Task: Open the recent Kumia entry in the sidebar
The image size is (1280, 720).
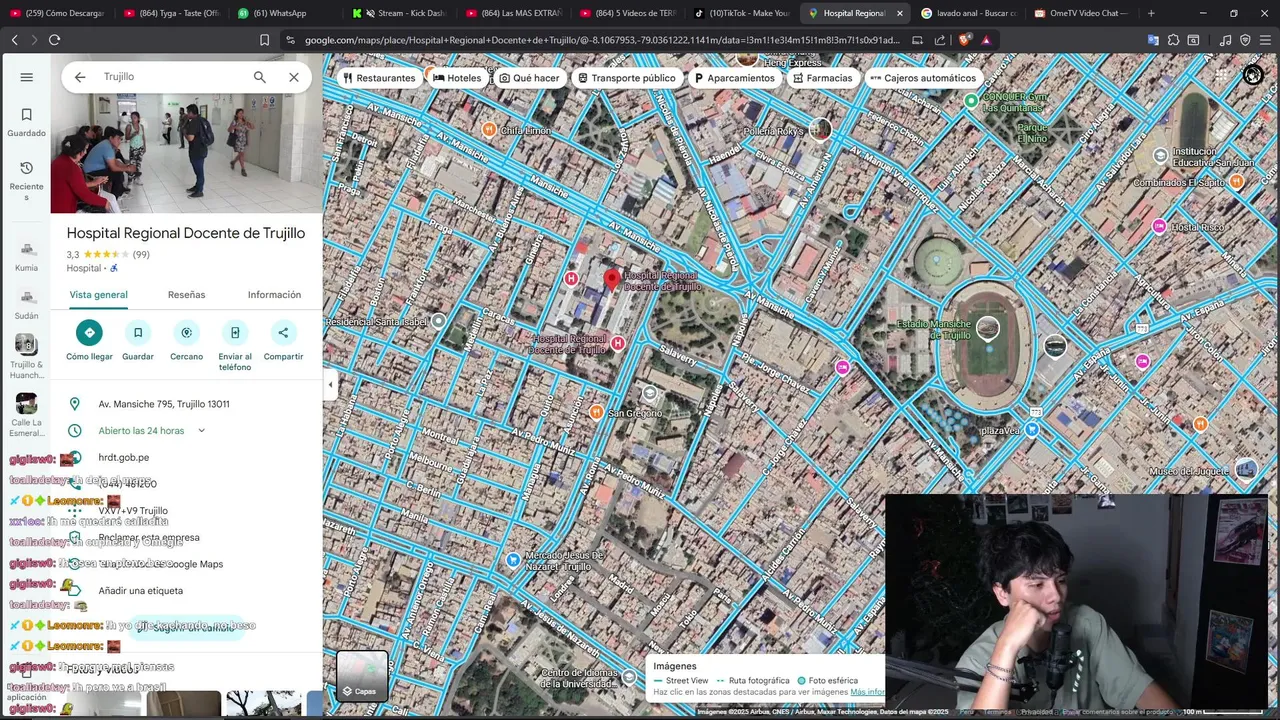Action: 26,256
